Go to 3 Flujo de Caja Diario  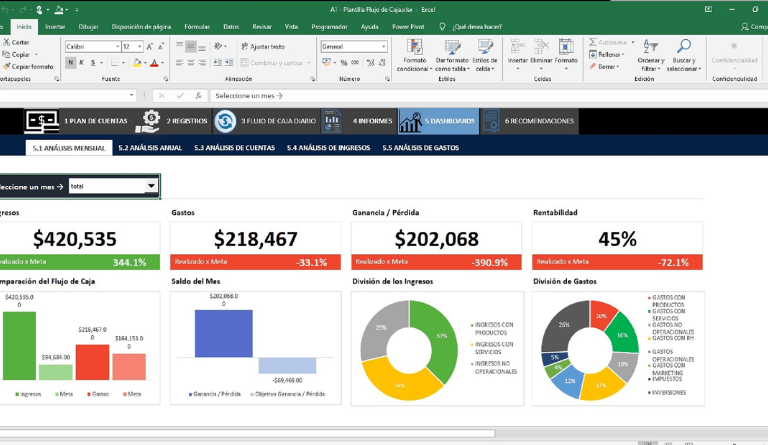click(x=225, y=121)
